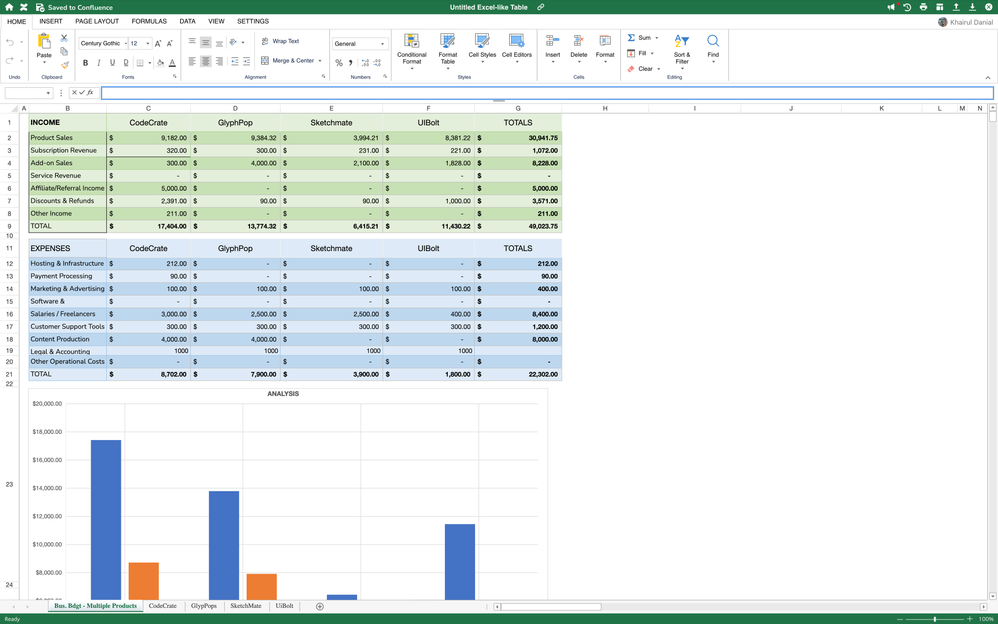998x624 pixels.
Task: Open version history clock icon
Action: 907,7
